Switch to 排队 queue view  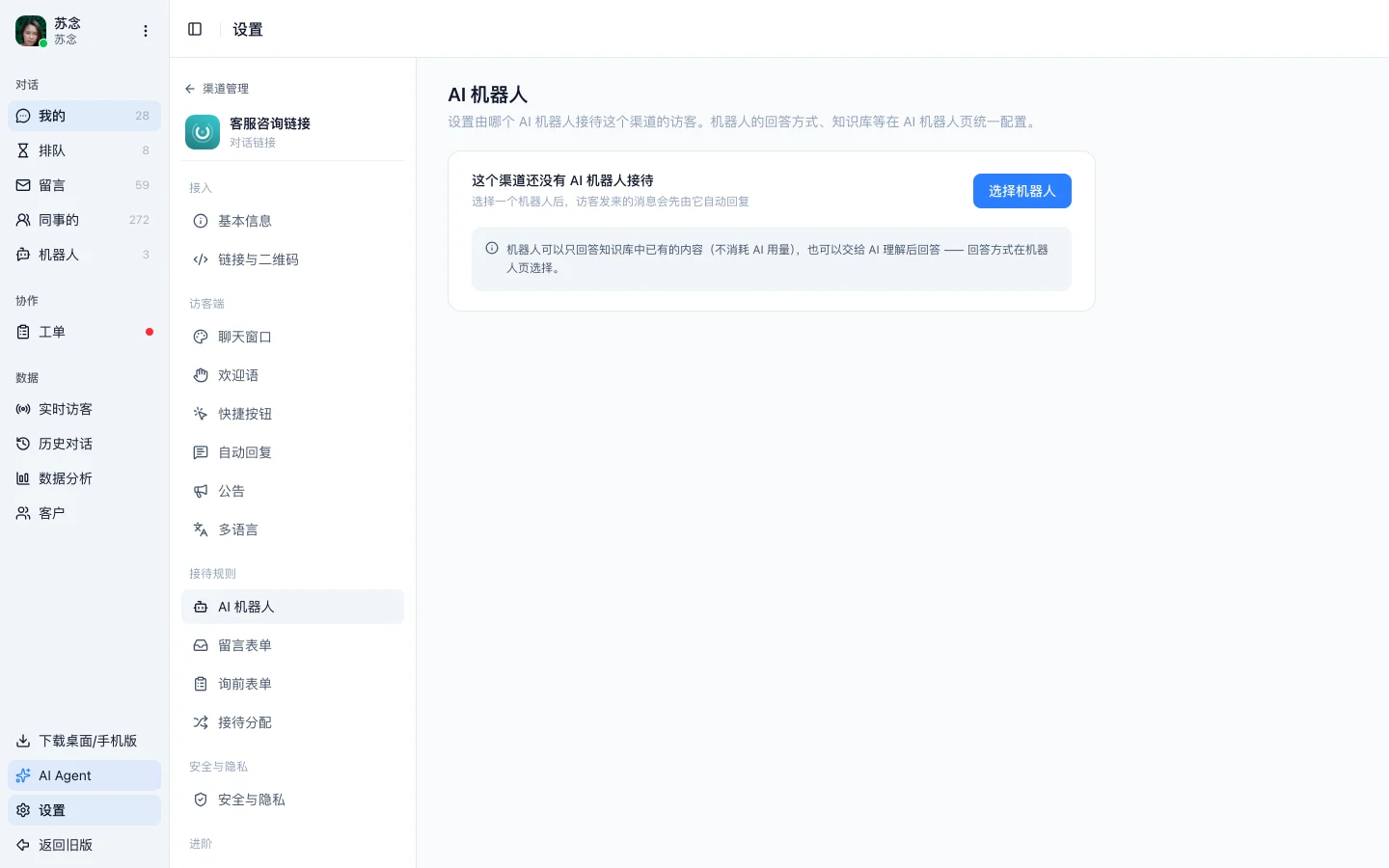pos(84,150)
